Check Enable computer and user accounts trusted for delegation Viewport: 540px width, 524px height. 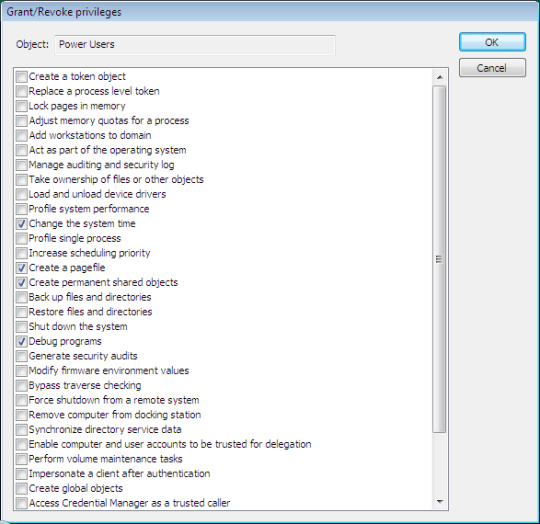pyautogui.click(x=21, y=444)
